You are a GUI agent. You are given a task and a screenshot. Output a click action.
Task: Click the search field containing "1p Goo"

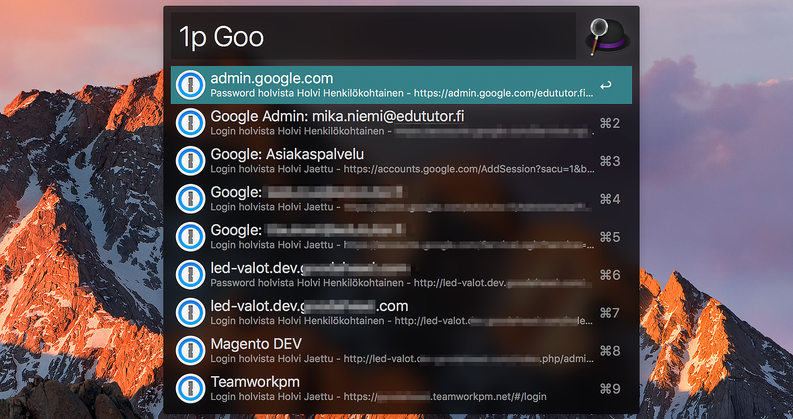pos(373,36)
